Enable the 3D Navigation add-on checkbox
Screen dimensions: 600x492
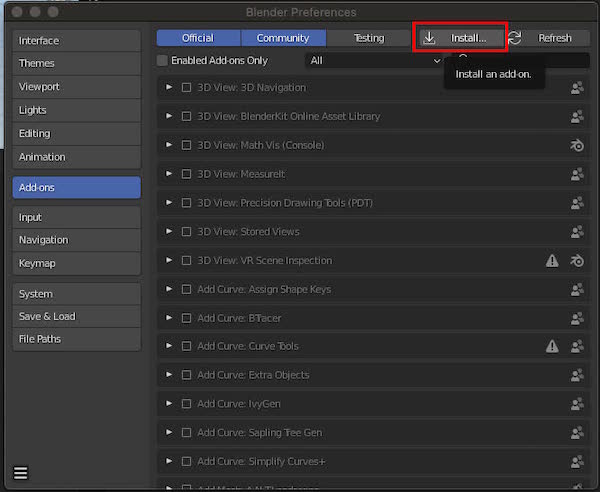pos(186,88)
